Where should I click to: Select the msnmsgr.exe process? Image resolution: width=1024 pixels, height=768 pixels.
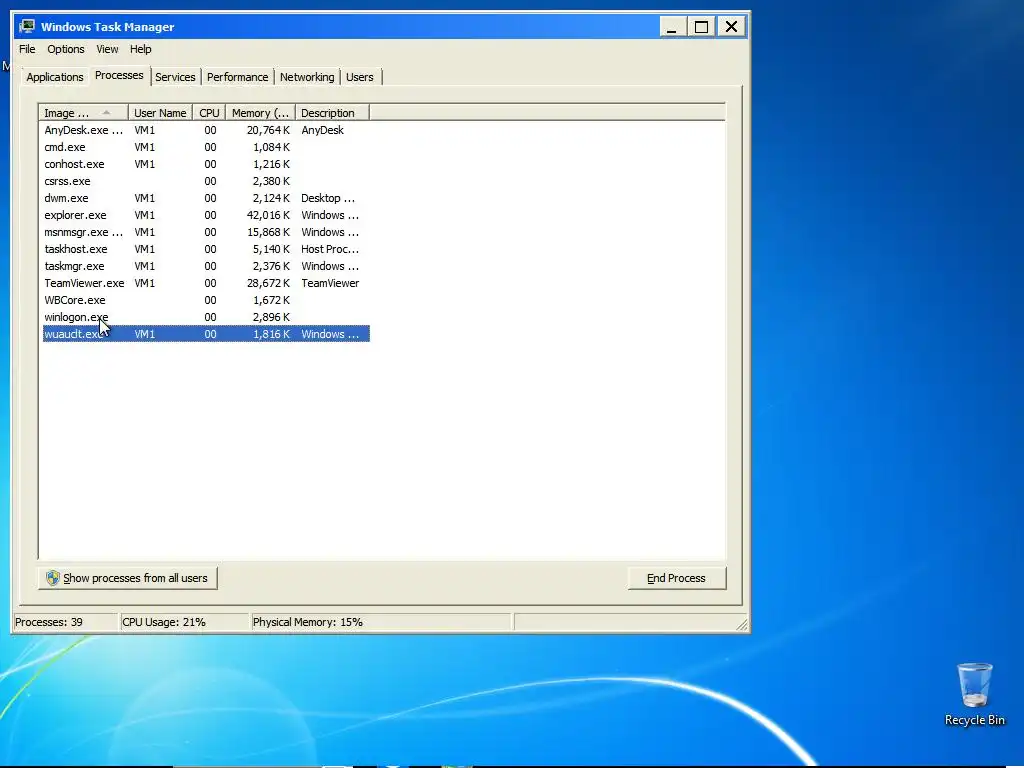click(x=206, y=232)
